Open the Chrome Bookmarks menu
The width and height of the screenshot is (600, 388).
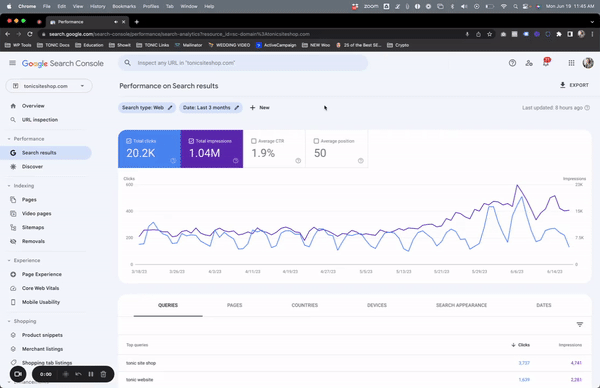124,6
